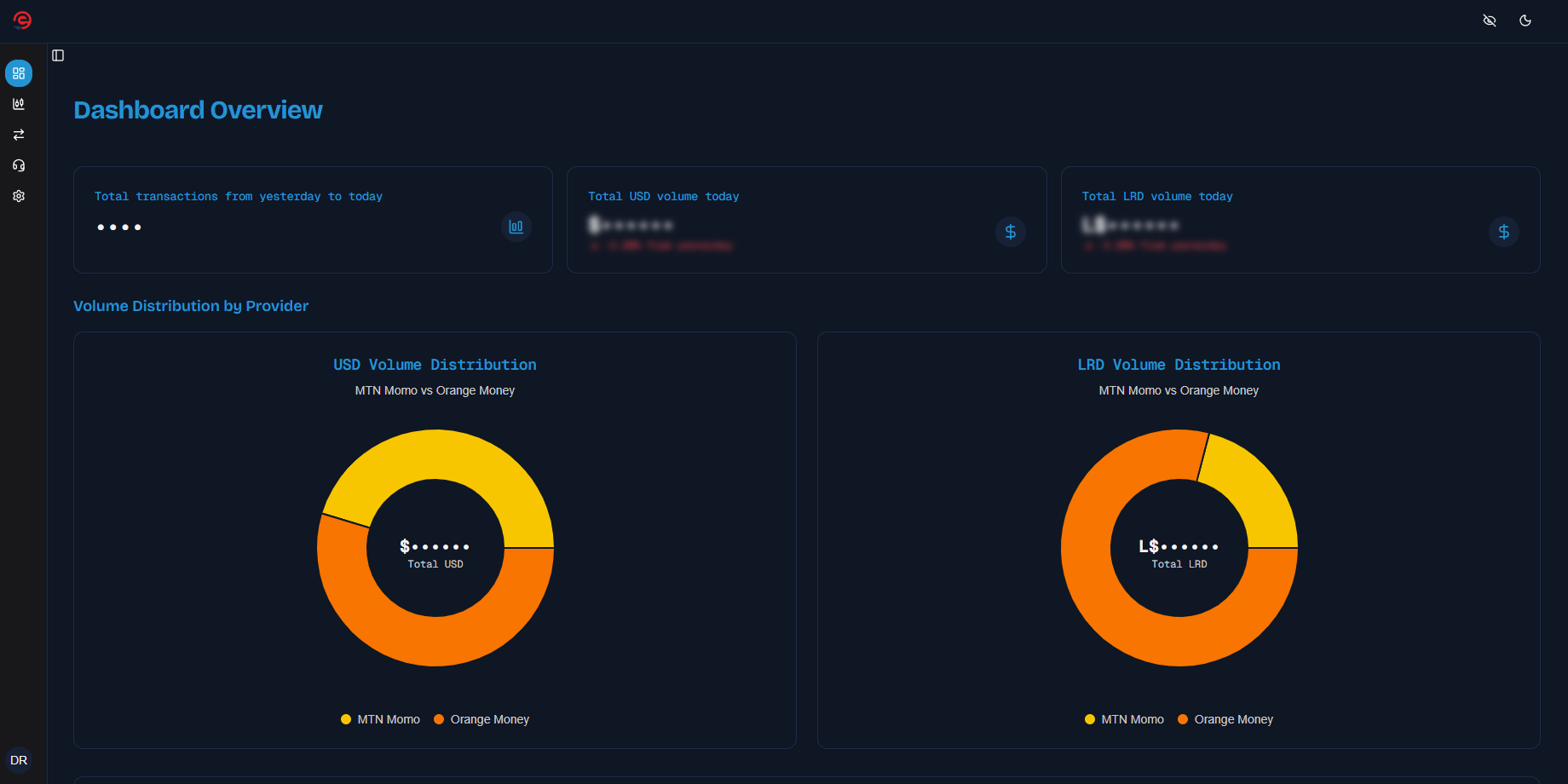The height and width of the screenshot is (784, 1568).
Task: Click the app logo in the top-left corner
Action: click(x=21, y=20)
